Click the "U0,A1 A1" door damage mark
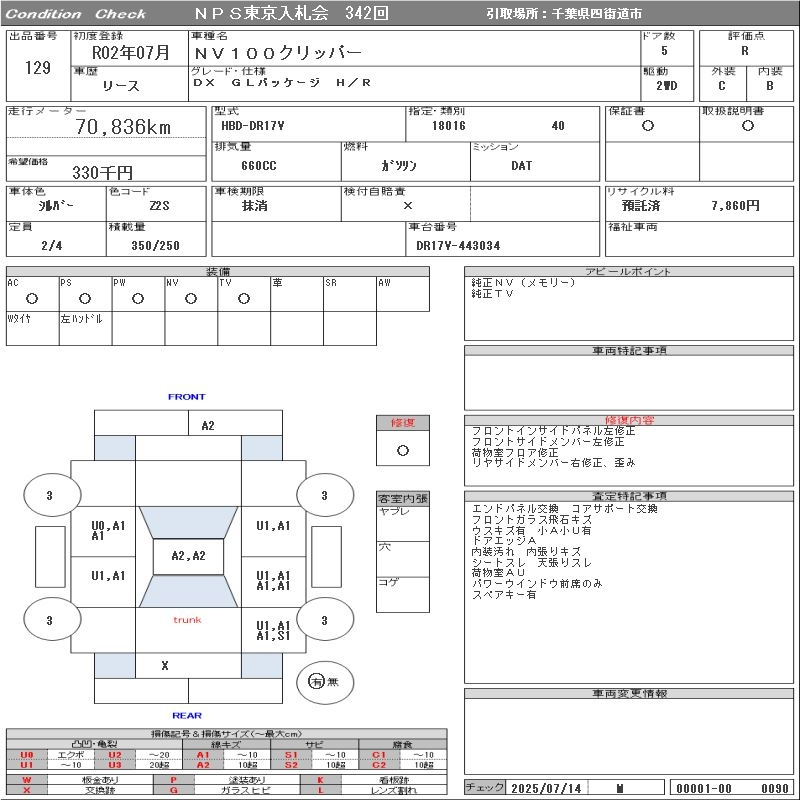800x800 pixels. click(108, 531)
